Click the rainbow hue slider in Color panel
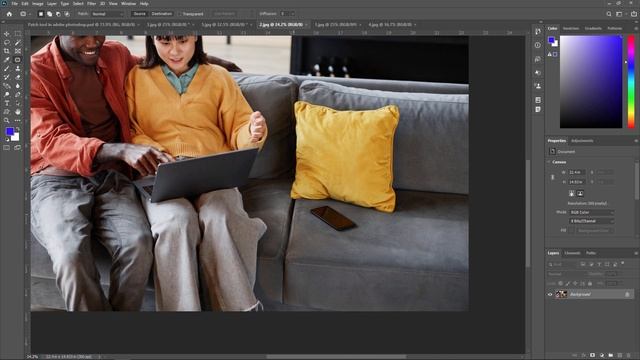 631,82
